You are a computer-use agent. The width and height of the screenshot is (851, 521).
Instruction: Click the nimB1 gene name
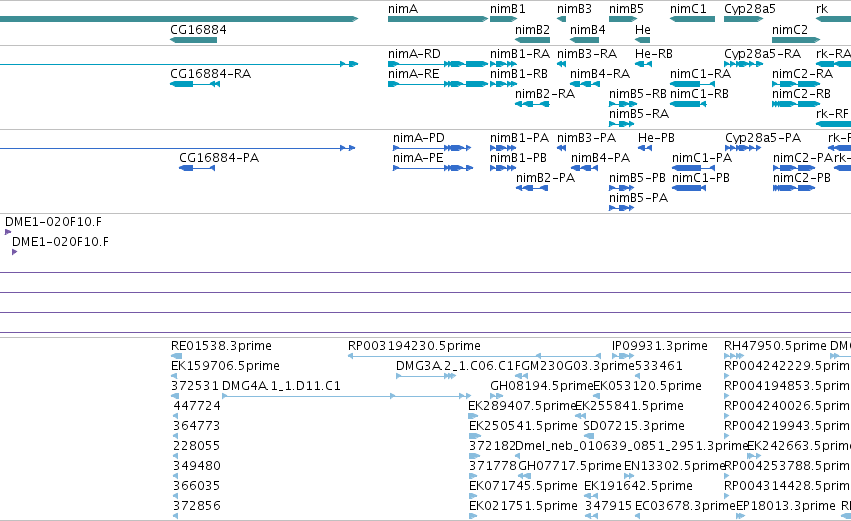507,9
